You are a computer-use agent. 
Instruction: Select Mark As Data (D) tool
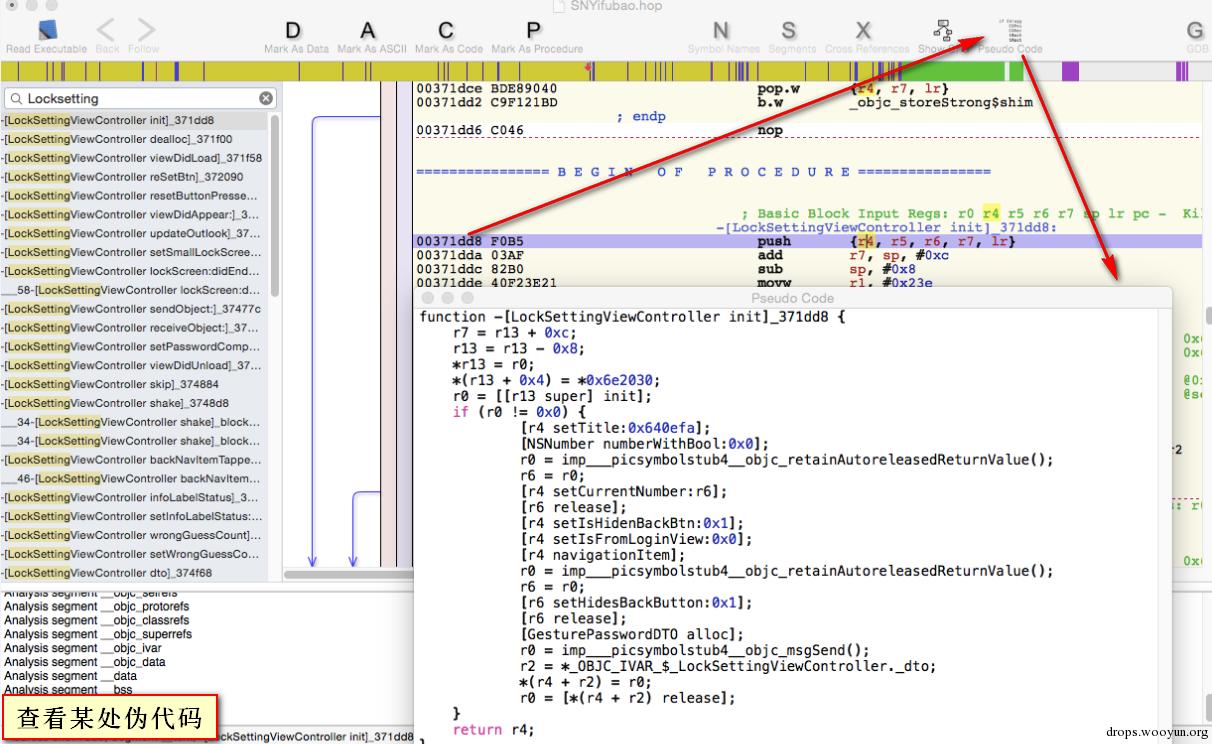click(x=293, y=31)
